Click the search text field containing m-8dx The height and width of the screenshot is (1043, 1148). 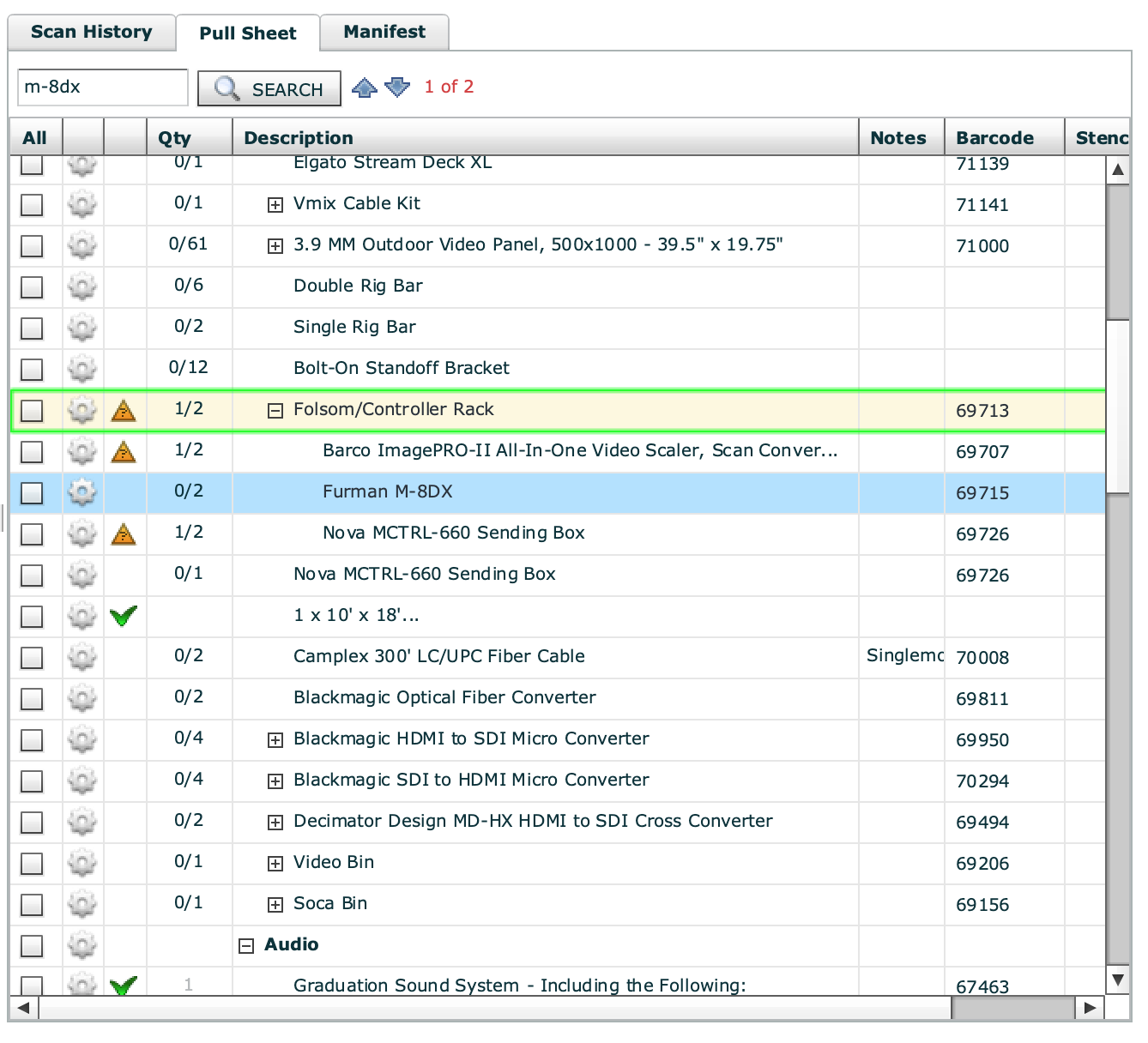pos(102,87)
